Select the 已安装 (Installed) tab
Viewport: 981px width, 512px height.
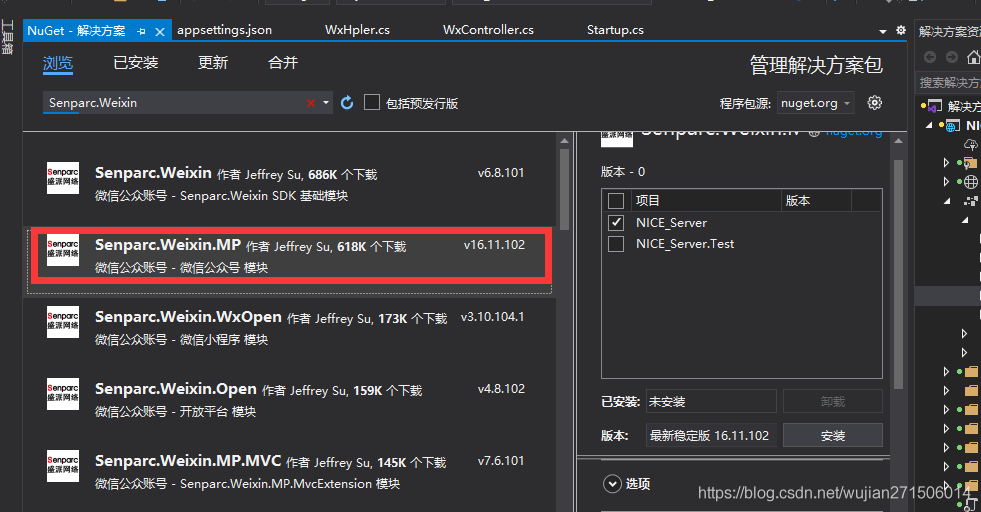(136, 63)
